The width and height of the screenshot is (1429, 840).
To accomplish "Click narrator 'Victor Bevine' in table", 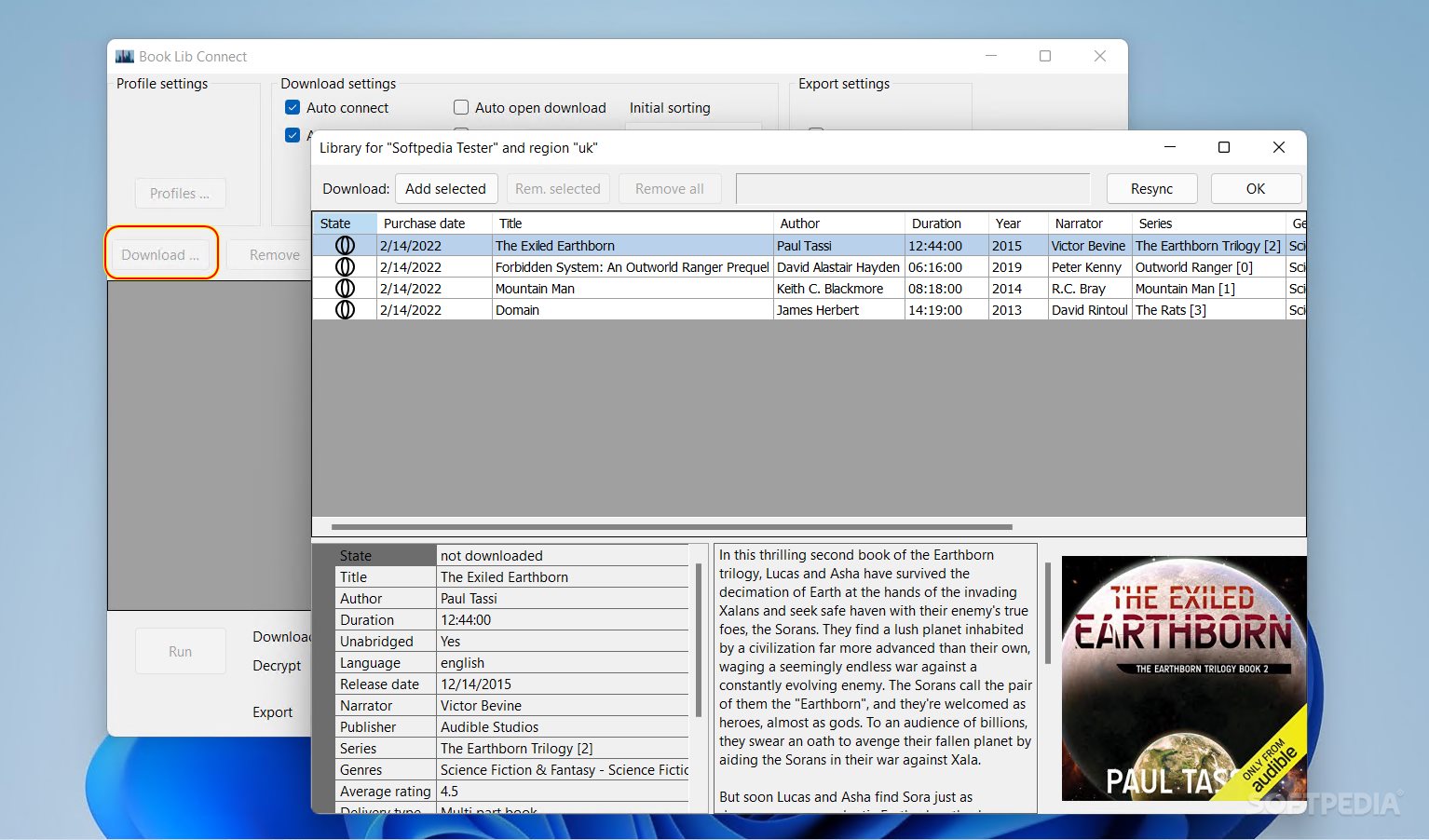I will (1089, 246).
